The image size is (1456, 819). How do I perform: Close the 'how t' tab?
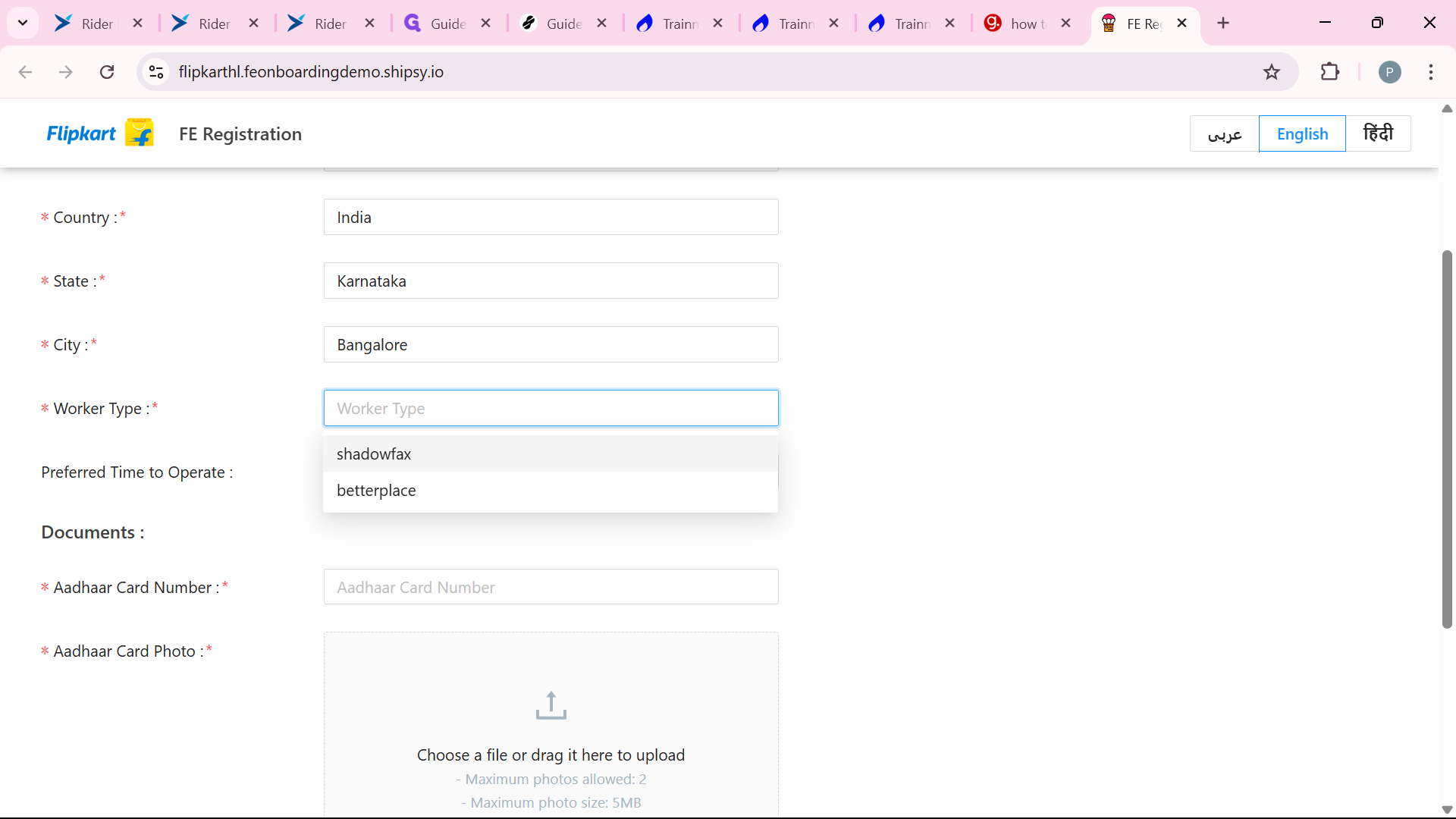click(1065, 24)
